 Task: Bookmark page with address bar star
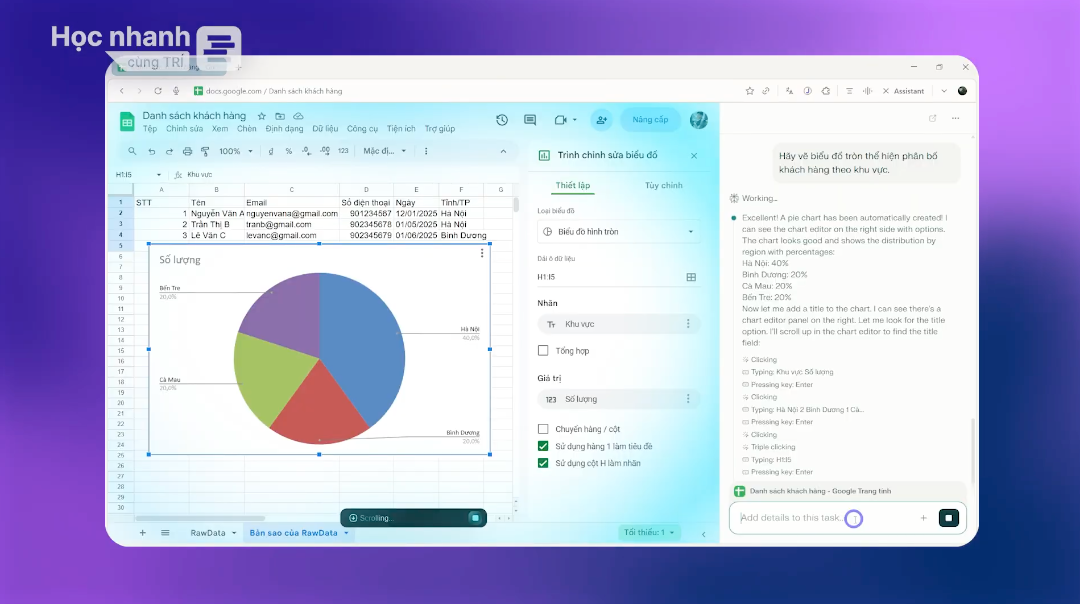[749, 91]
